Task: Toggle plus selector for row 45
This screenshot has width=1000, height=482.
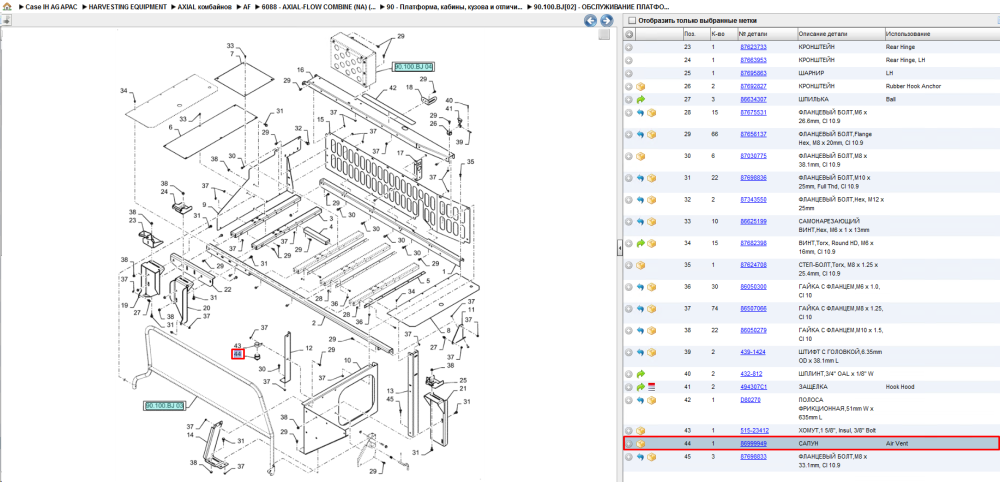Action: pos(629,456)
